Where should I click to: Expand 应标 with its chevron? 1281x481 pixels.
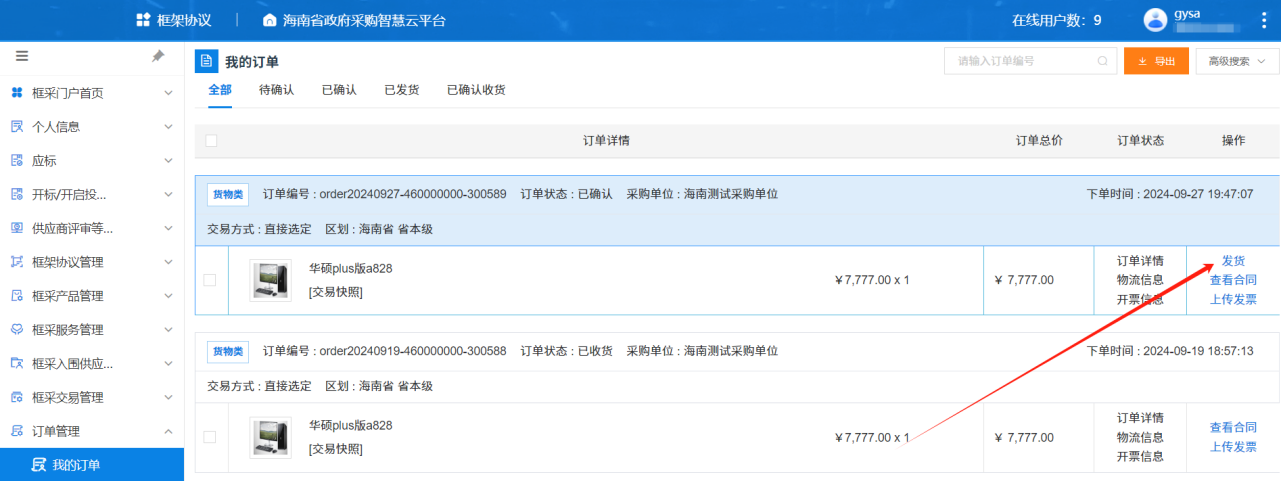tap(168, 160)
